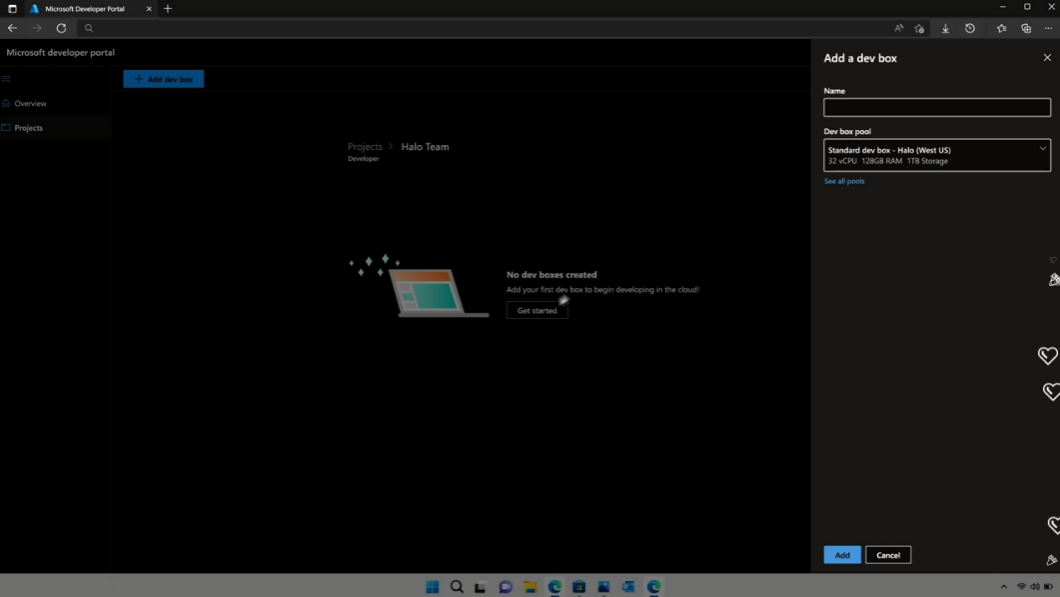Close the Microsoft Developer Portal tab
The height and width of the screenshot is (597, 1060).
pos(149,9)
